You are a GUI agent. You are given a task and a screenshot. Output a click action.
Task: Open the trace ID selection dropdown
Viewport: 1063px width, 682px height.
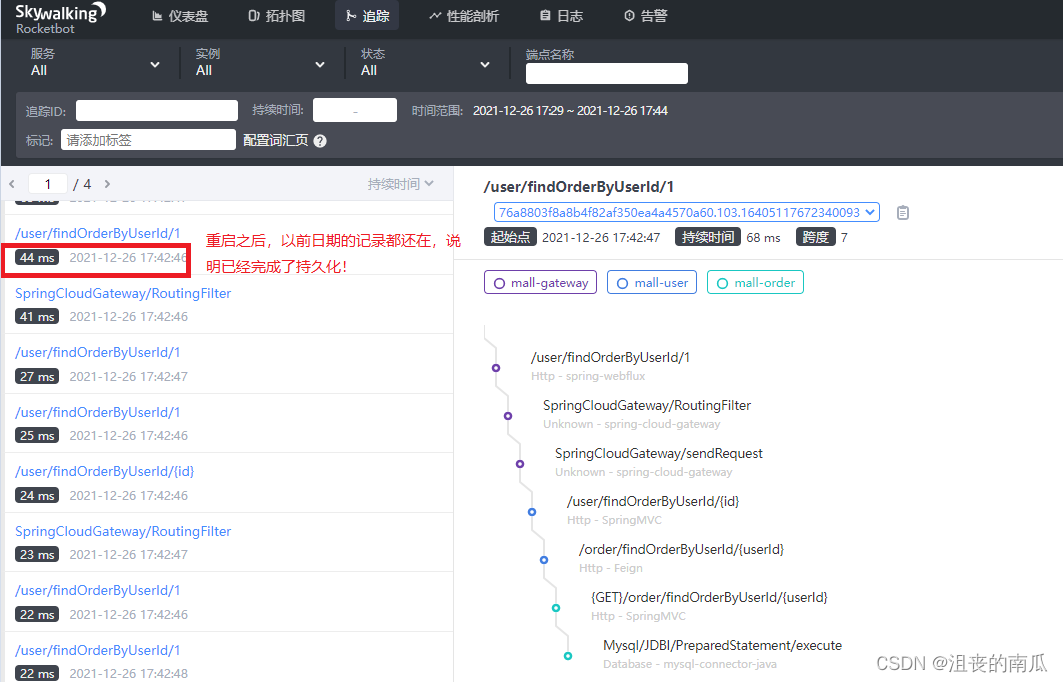pos(687,212)
